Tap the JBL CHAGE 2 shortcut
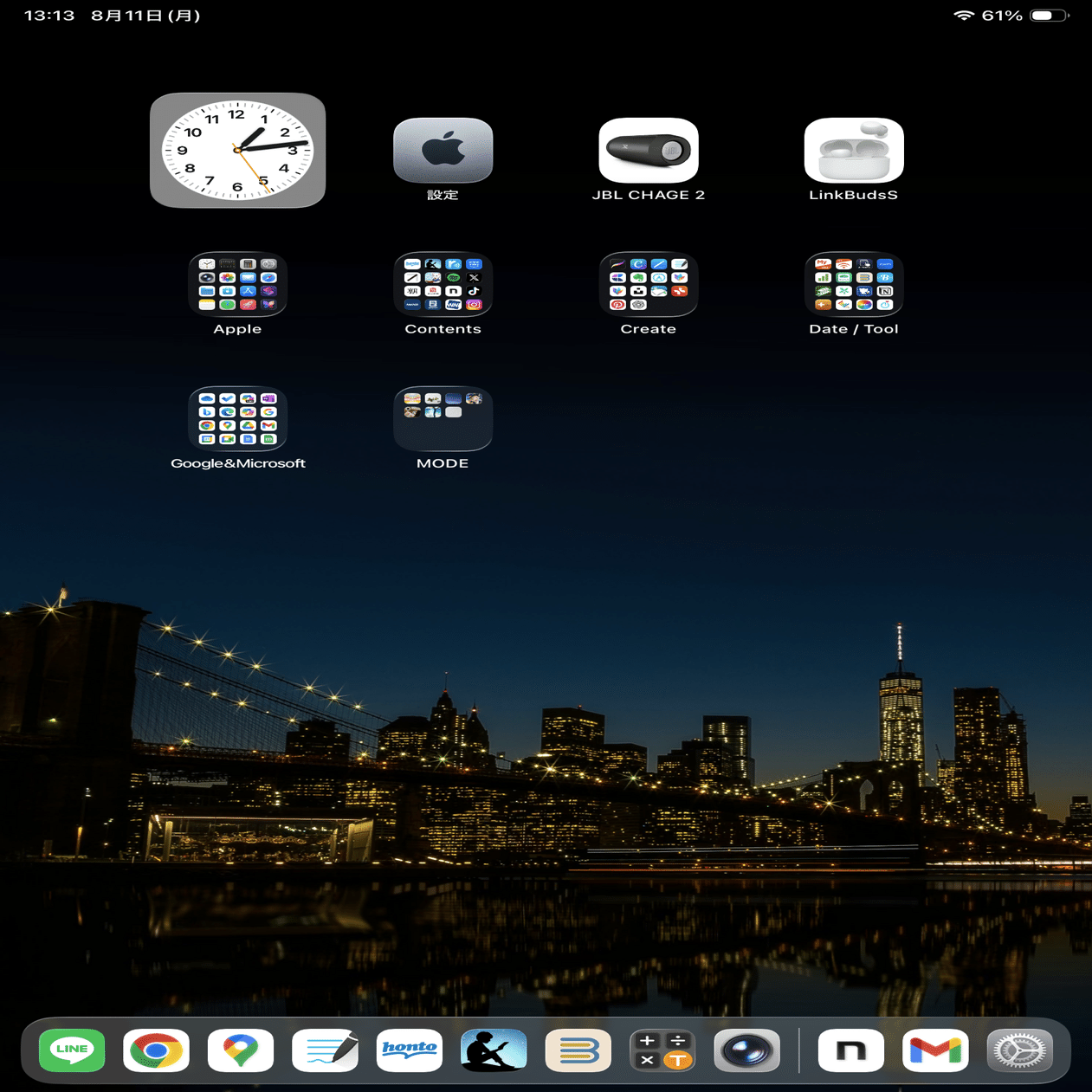 coord(648,150)
